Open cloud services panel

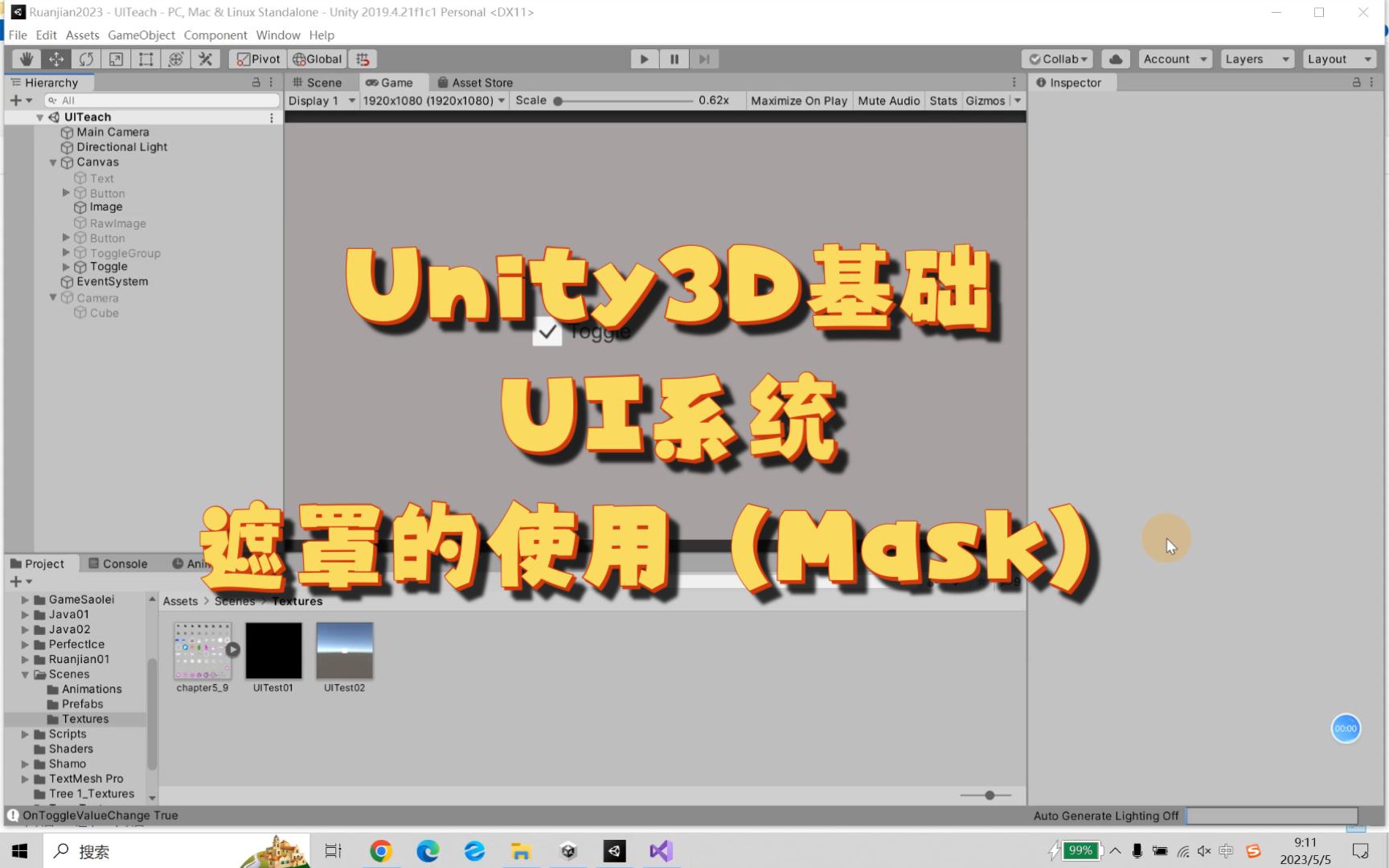click(1116, 59)
